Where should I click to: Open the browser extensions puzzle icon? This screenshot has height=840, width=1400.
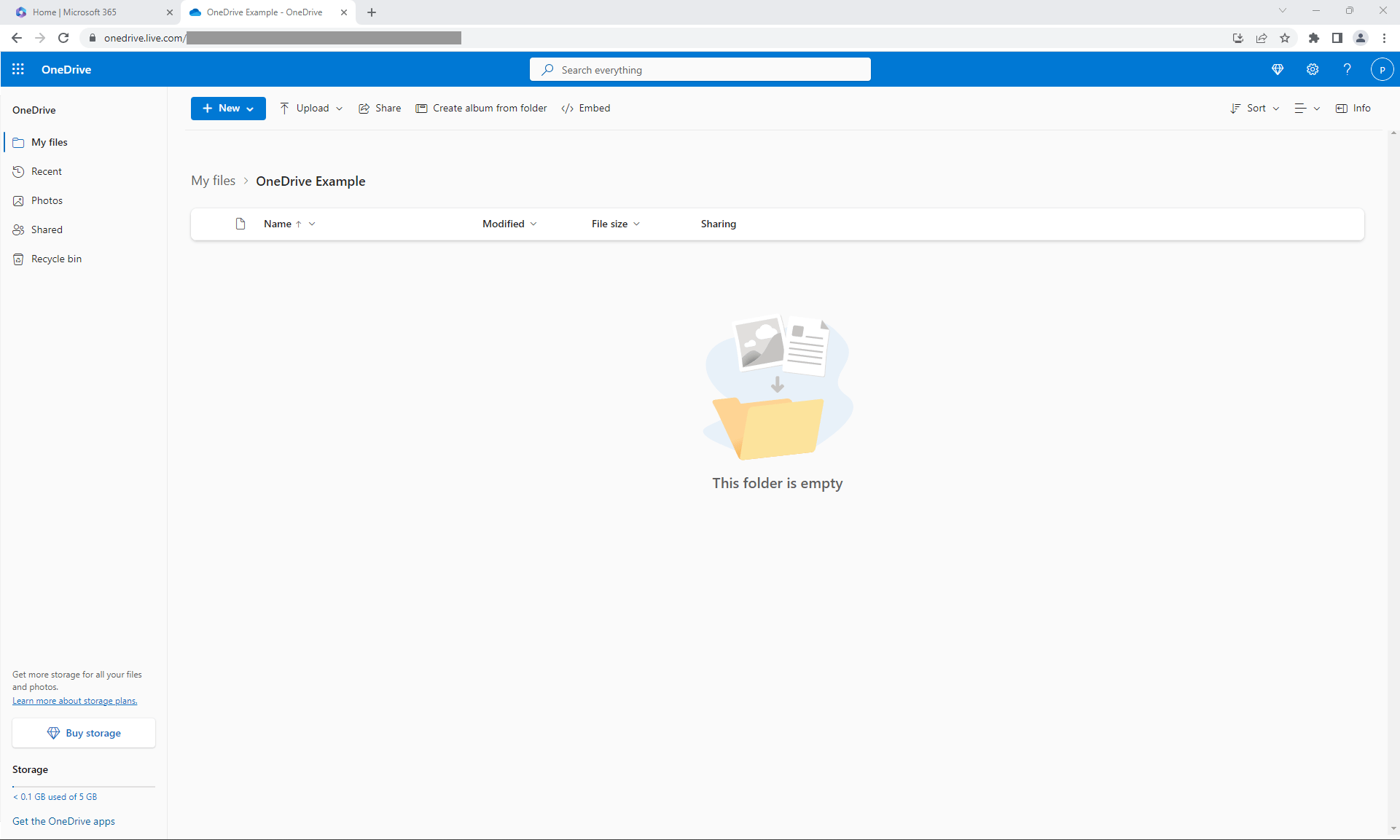point(1314,38)
